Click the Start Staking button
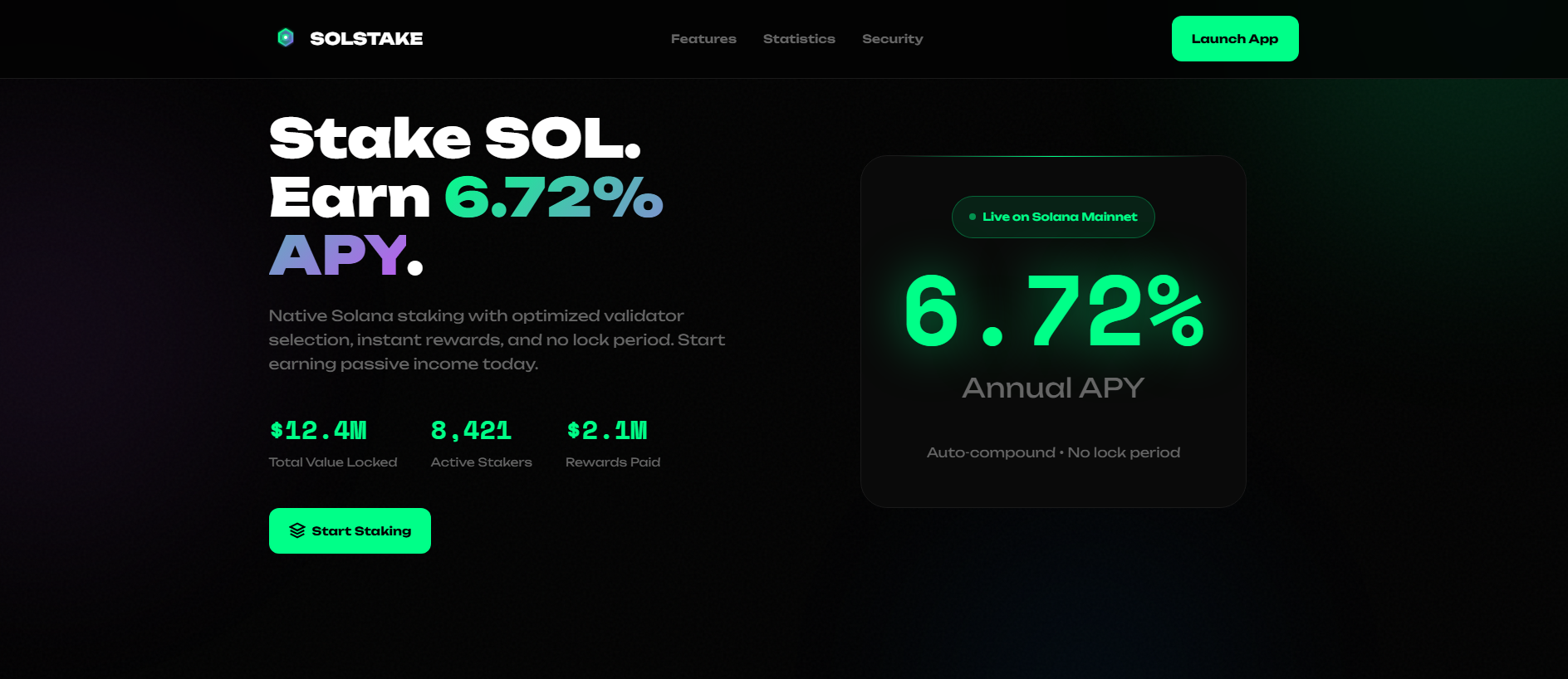Viewport: 1568px width, 679px height. [350, 530]
